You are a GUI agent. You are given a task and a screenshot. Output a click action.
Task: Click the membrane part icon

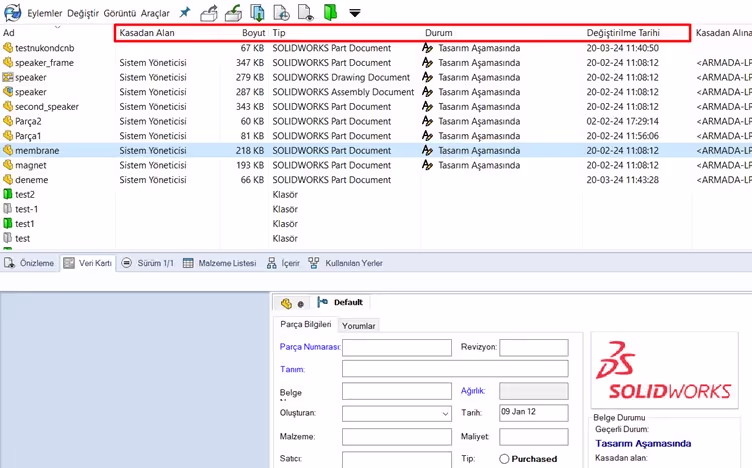[8, 150]
